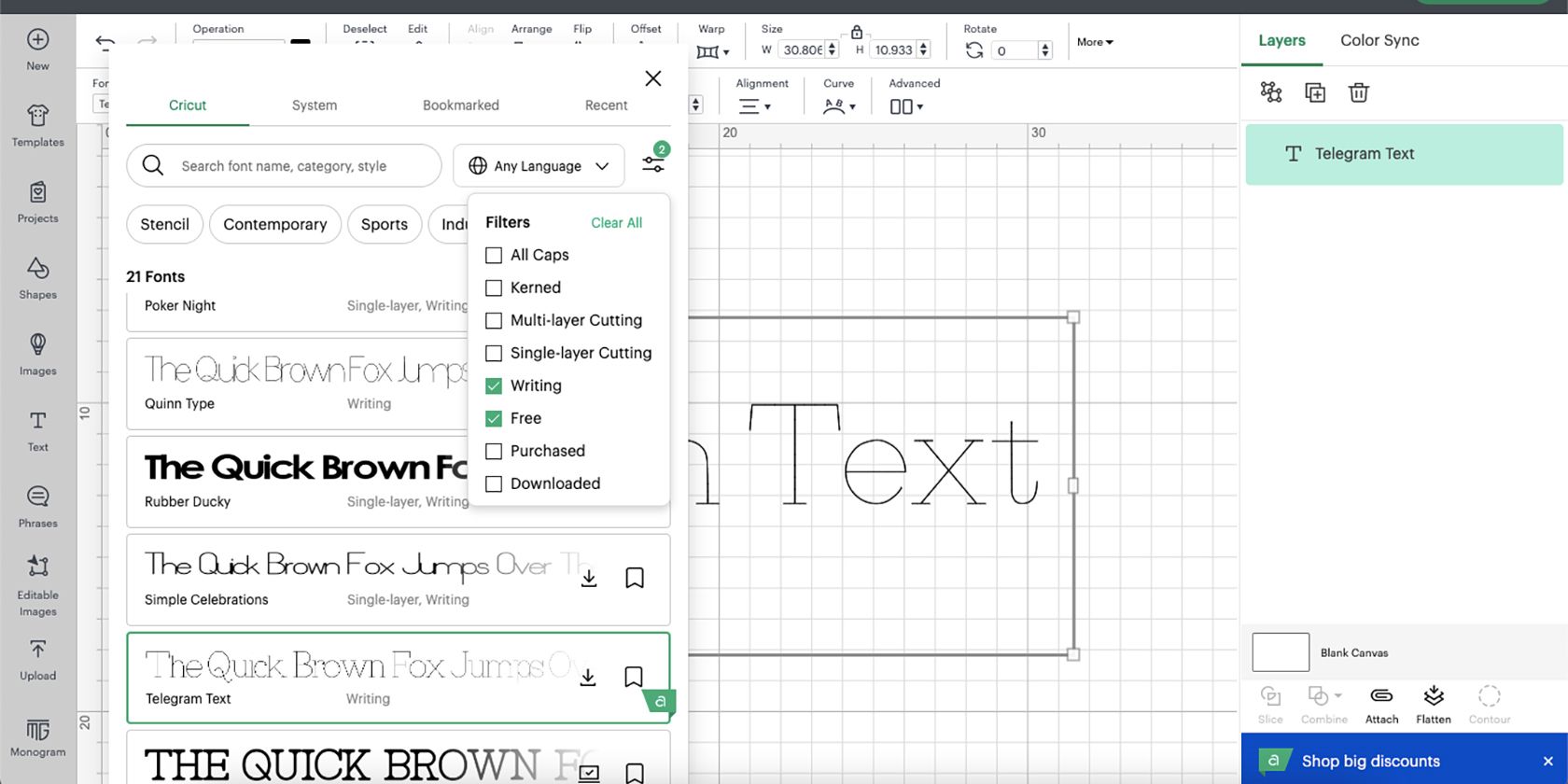Click the Upload icon in sidebar

[37, 660]
